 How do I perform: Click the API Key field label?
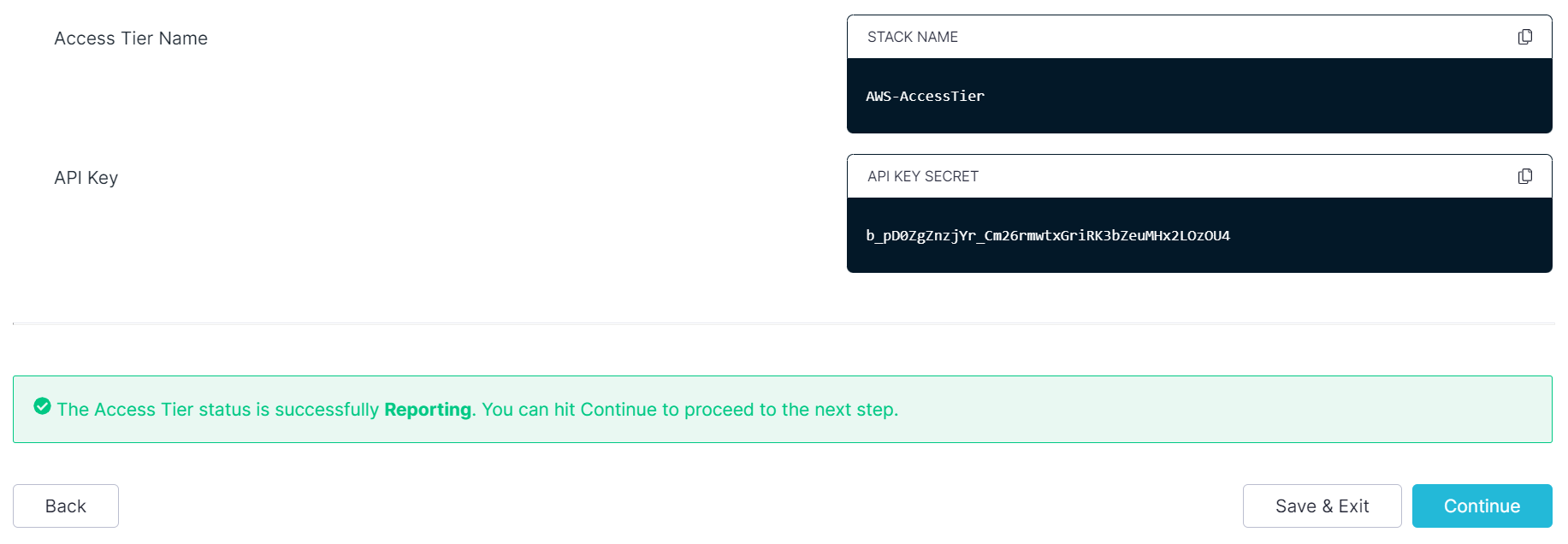click(x=86, y=178)
